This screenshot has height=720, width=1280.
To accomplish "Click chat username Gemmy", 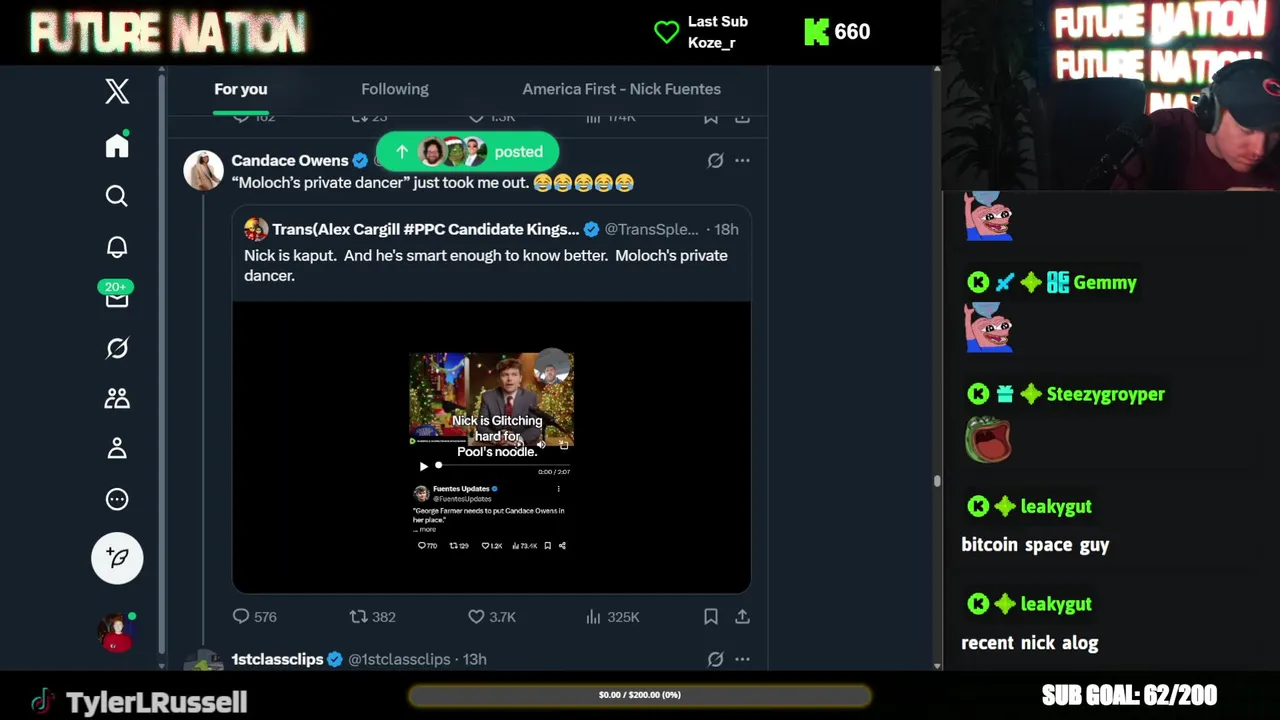I will (x=1105, y=283).
